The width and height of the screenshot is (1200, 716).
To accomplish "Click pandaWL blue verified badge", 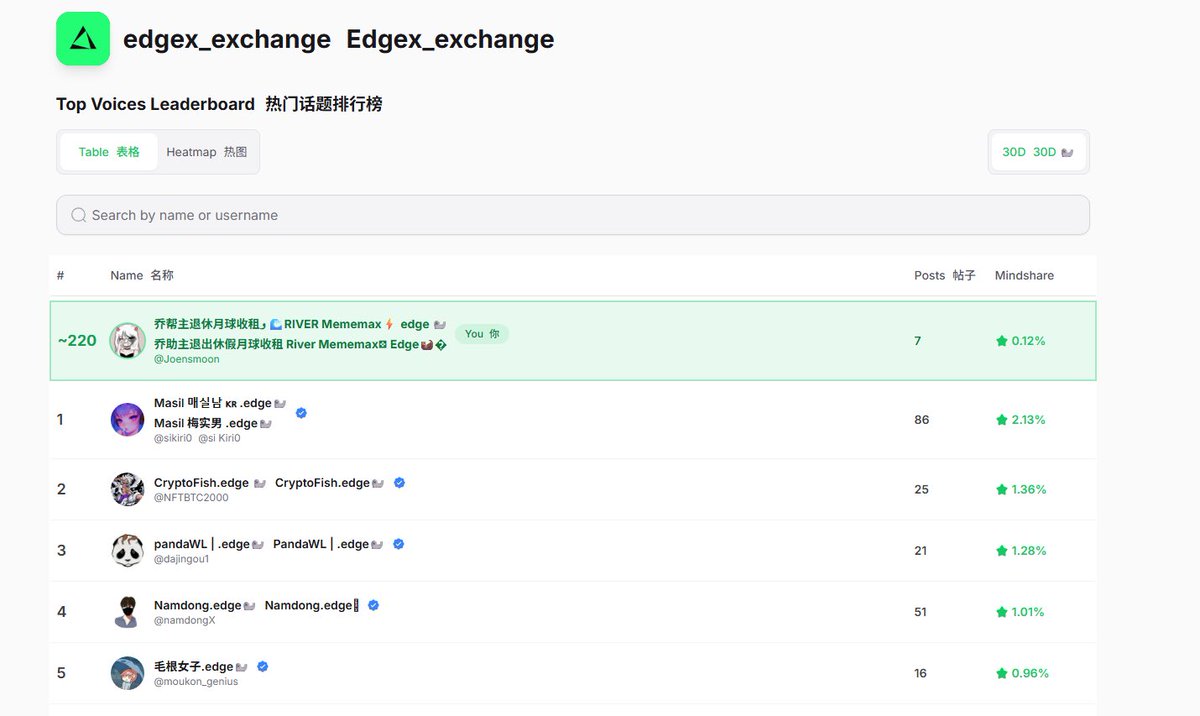I will 398,544.
